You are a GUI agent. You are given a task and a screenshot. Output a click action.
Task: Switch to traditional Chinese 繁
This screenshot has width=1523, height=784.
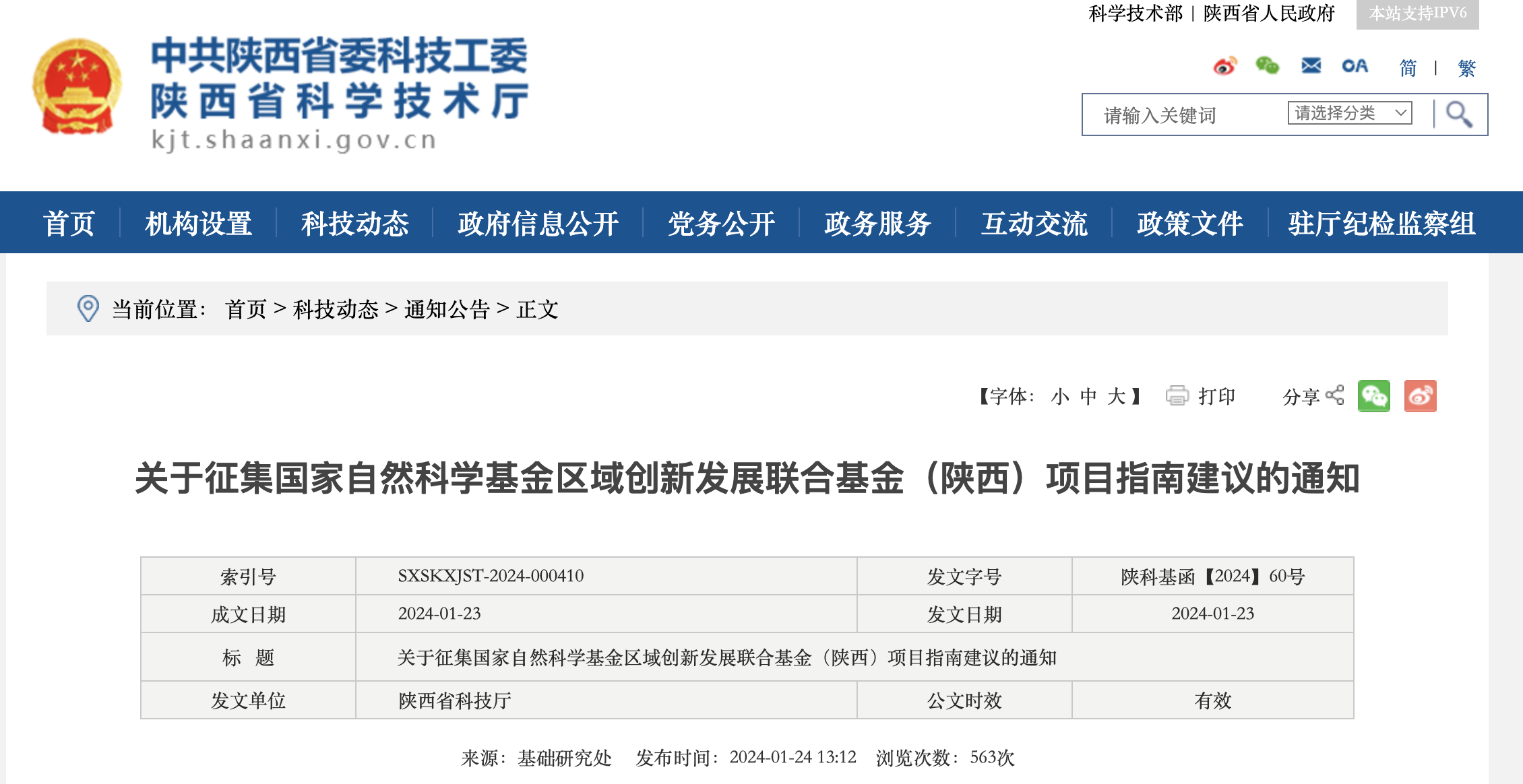click(x=1466, y=67)
